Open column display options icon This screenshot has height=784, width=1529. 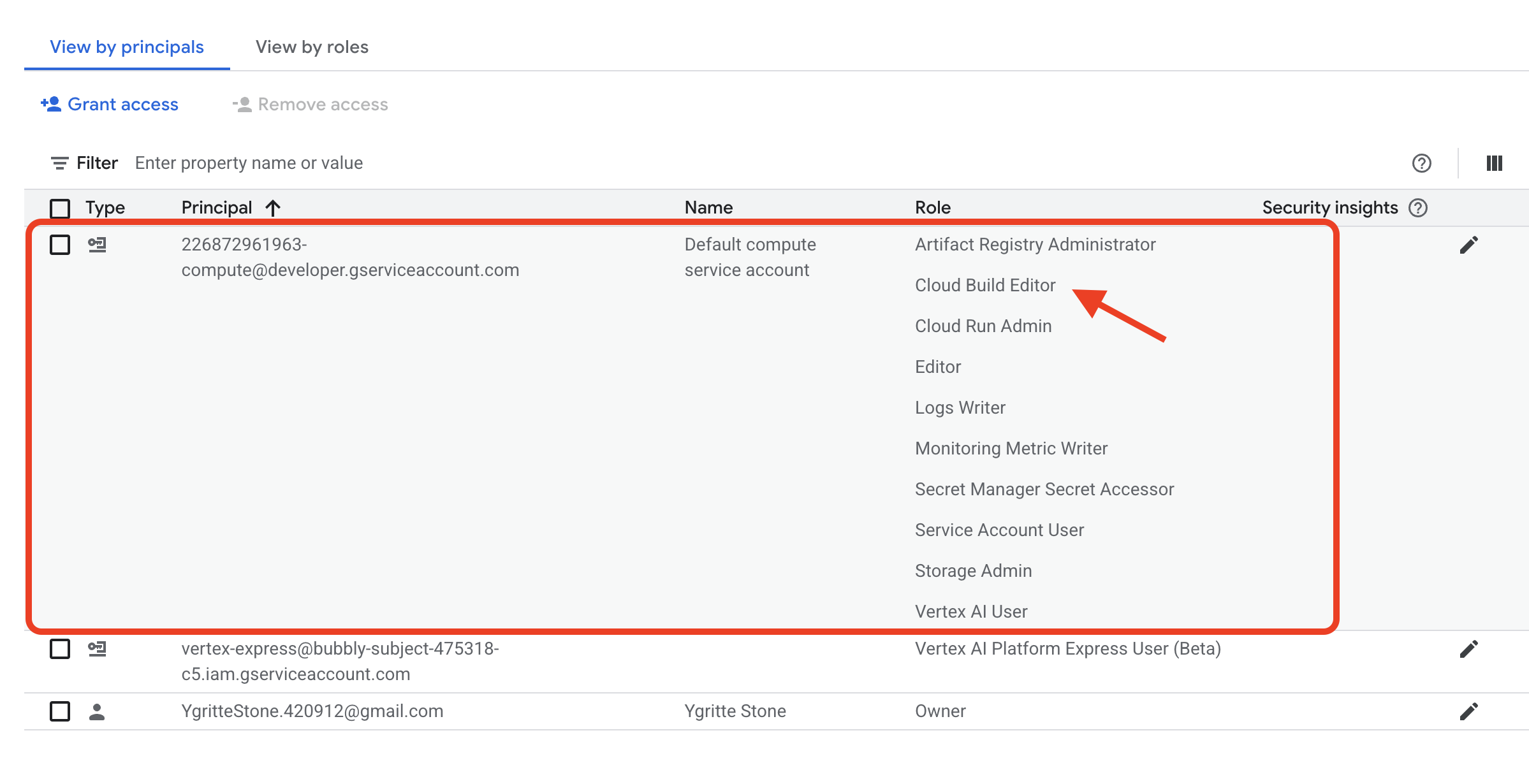click(x=1494, y=163)
